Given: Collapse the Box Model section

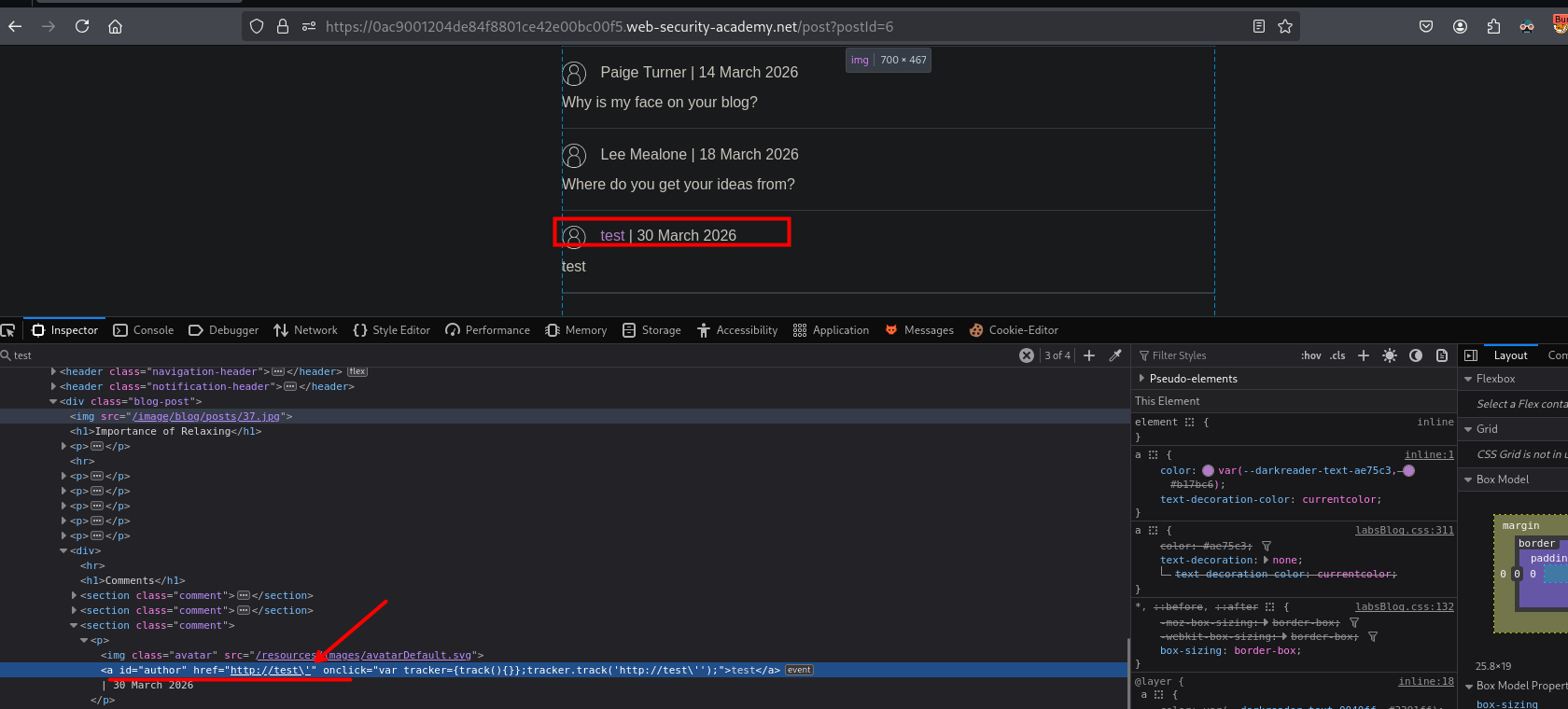Looking at the screenshot, I should point(1468,480).
